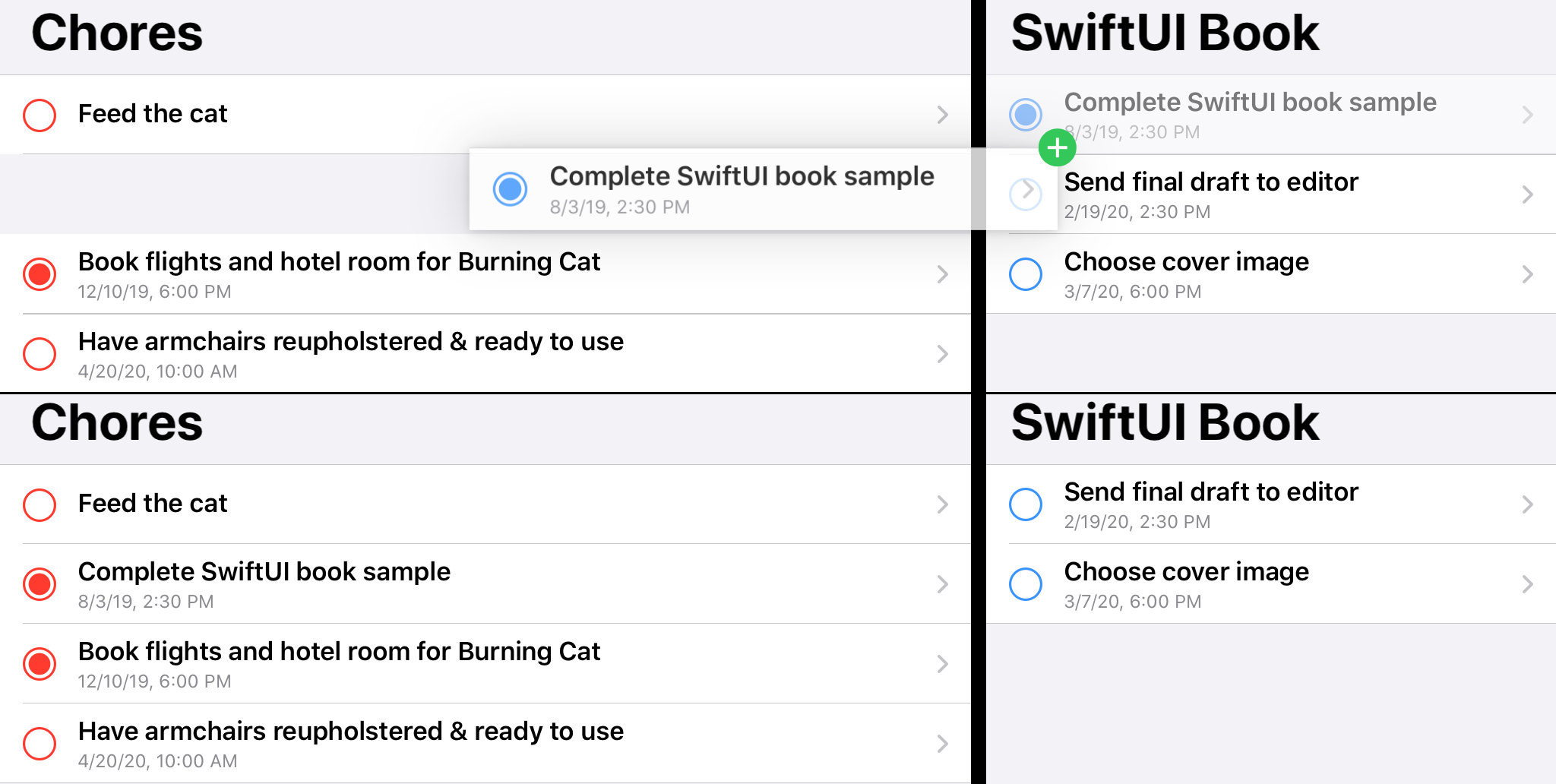Open Choose cover image chevron in two-item SwiftUI list
Viewport: 1556px width, 784px height.
1527,584
